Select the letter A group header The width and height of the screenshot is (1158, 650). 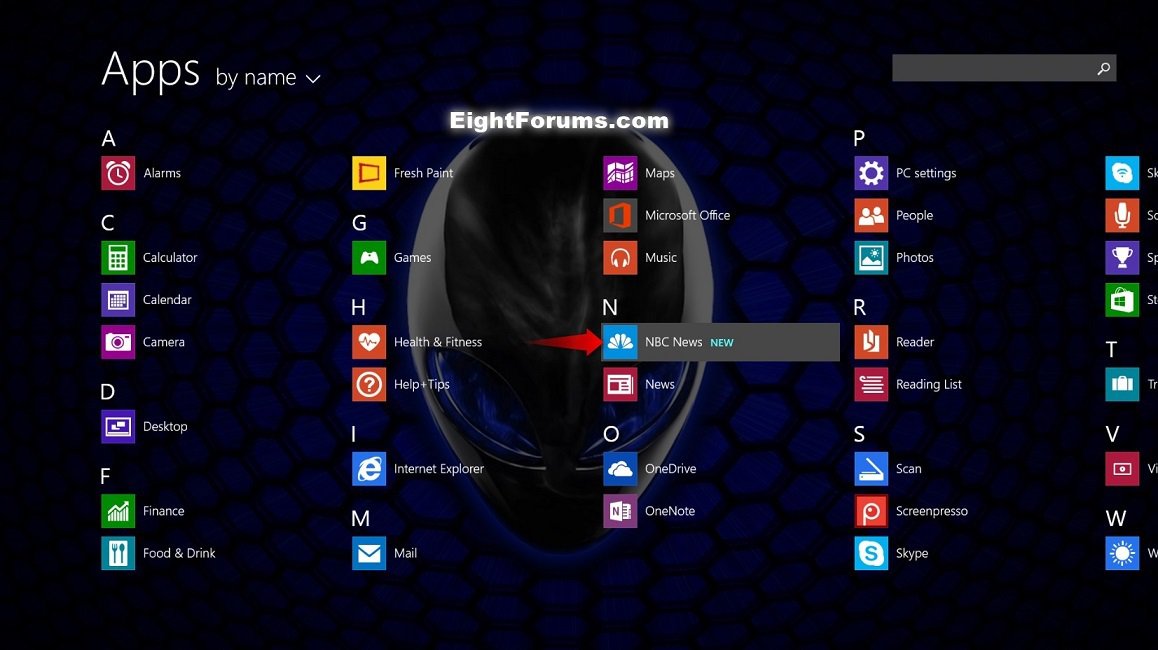[109, 139]
